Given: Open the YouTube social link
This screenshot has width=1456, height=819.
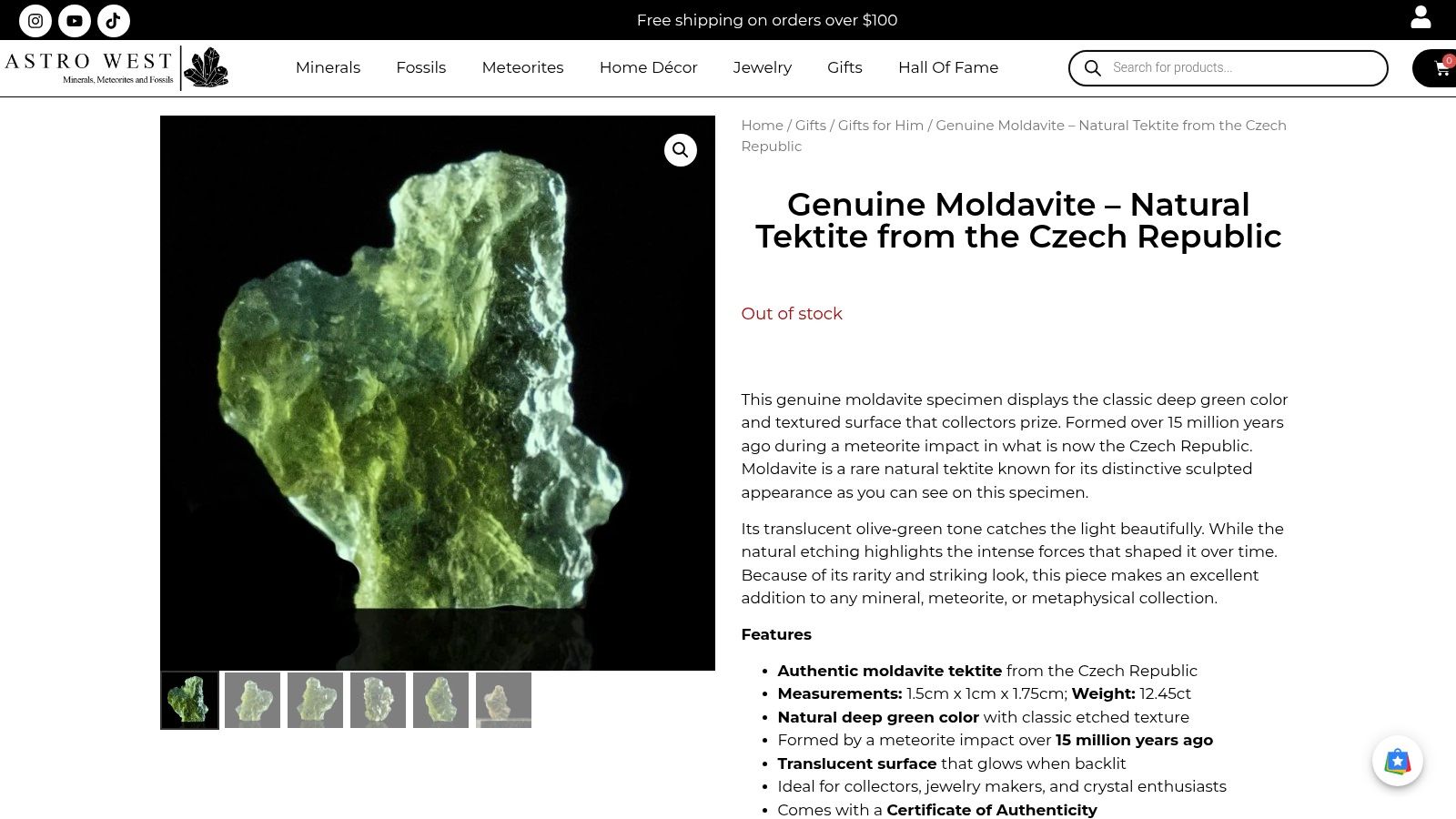Looking at the screenshot, I should pyautogui.click(x=75, y=20).
